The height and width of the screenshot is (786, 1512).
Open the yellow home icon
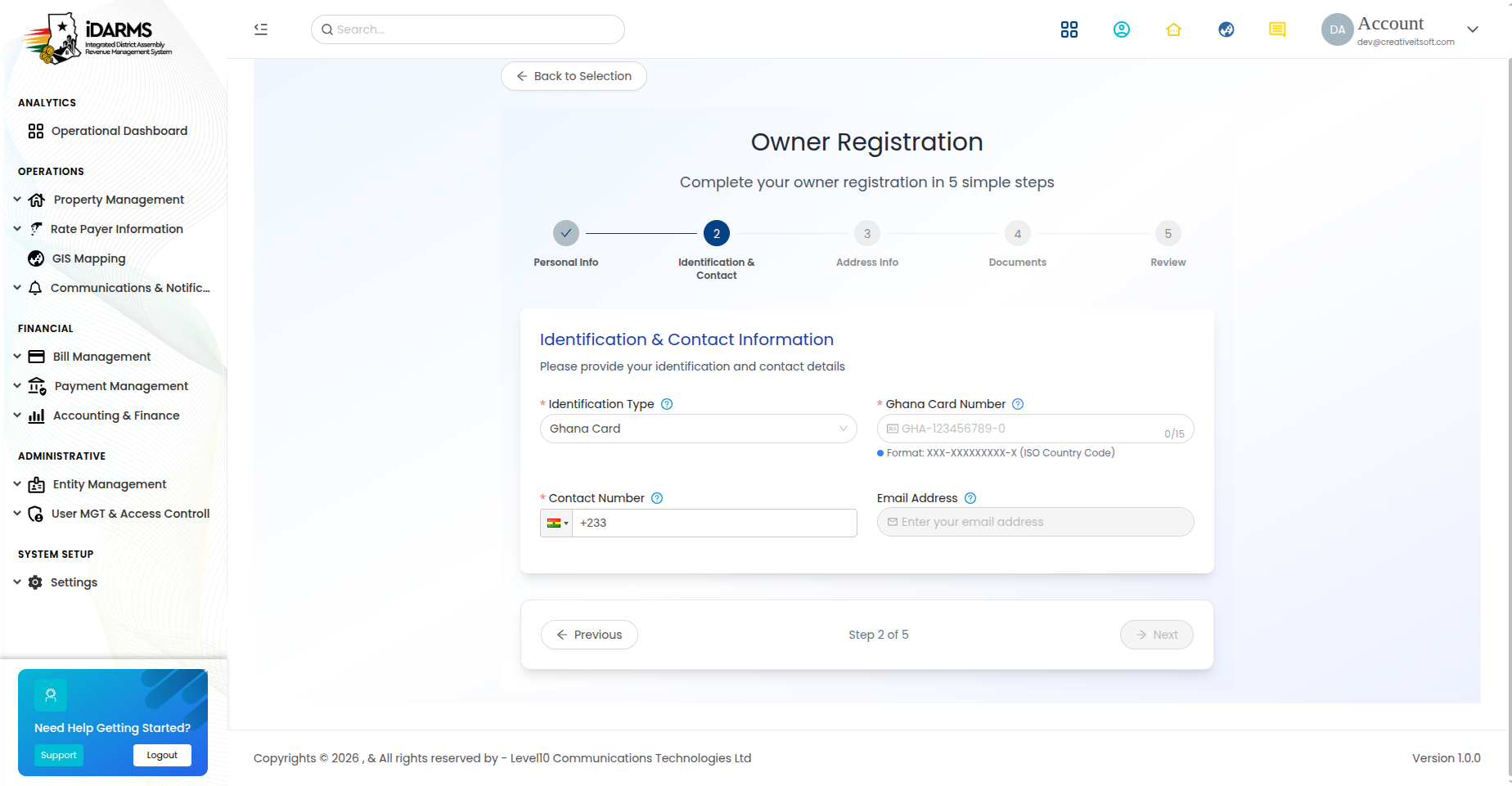tap(1173, 29)
